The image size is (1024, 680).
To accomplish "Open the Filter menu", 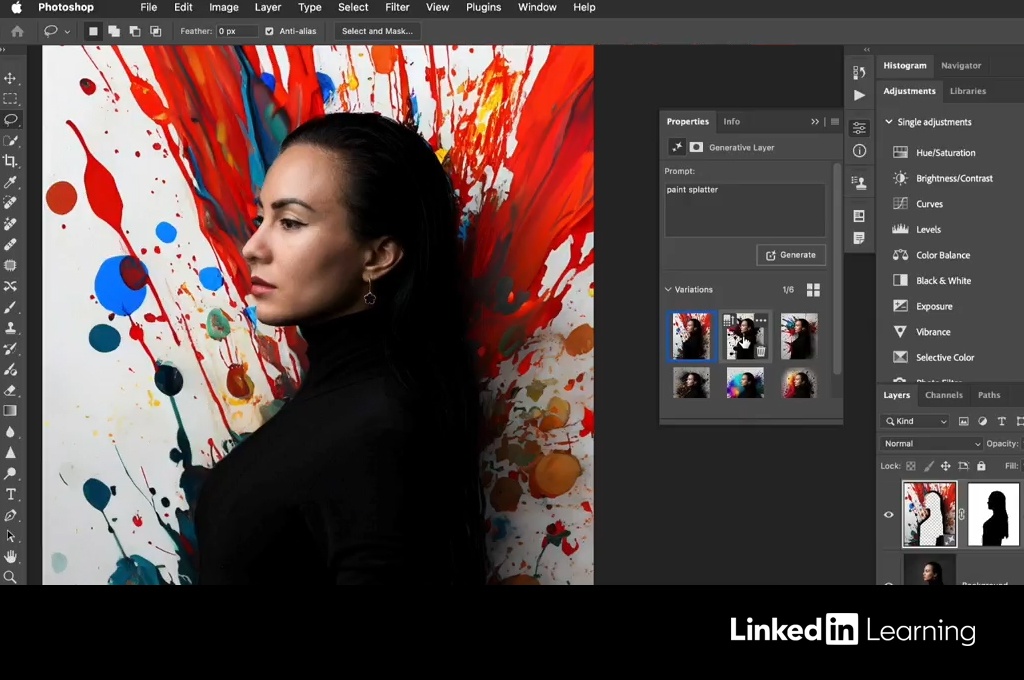I will [397, 7].
